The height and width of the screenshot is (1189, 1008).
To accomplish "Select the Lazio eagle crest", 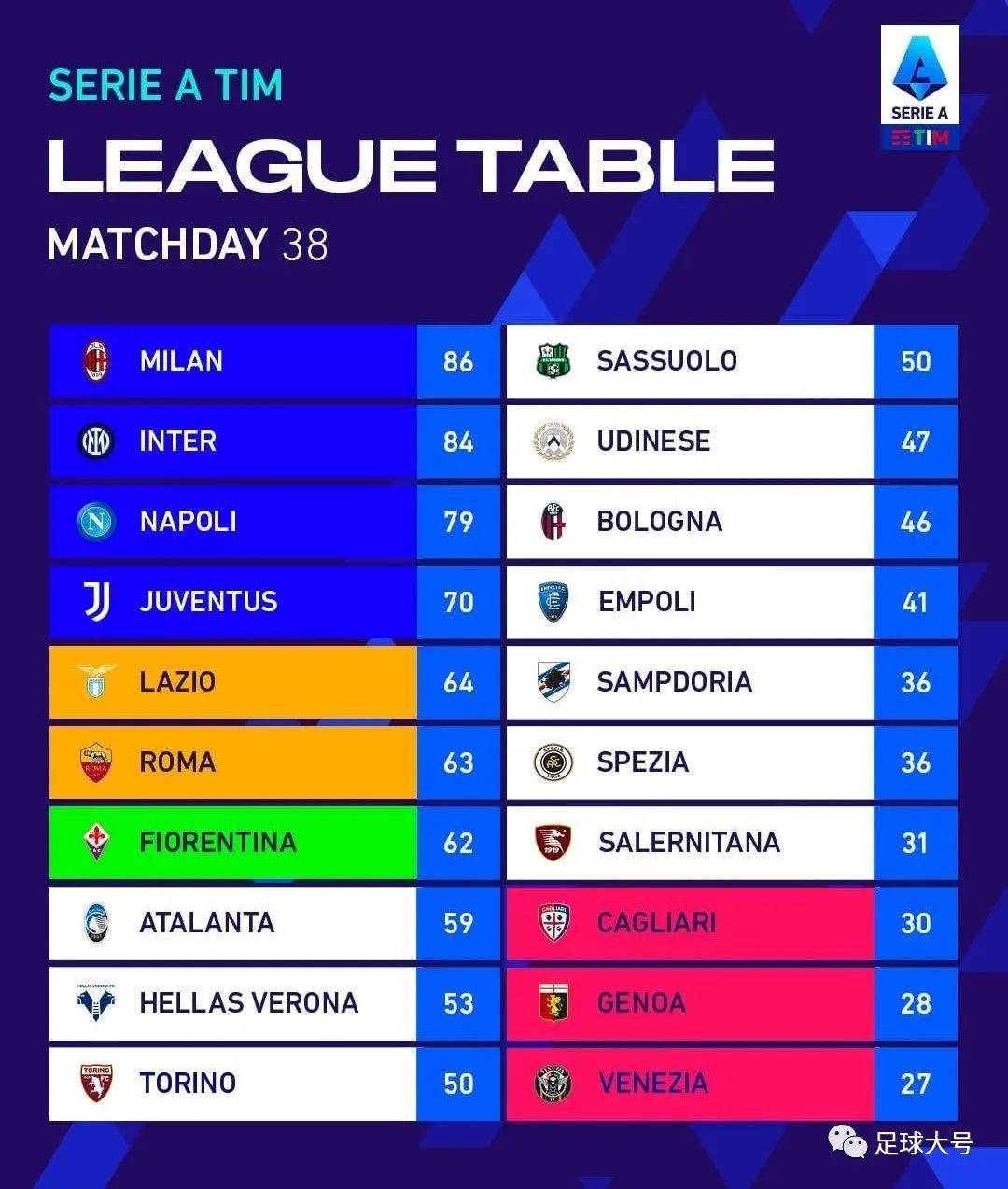I will [96, 681].
